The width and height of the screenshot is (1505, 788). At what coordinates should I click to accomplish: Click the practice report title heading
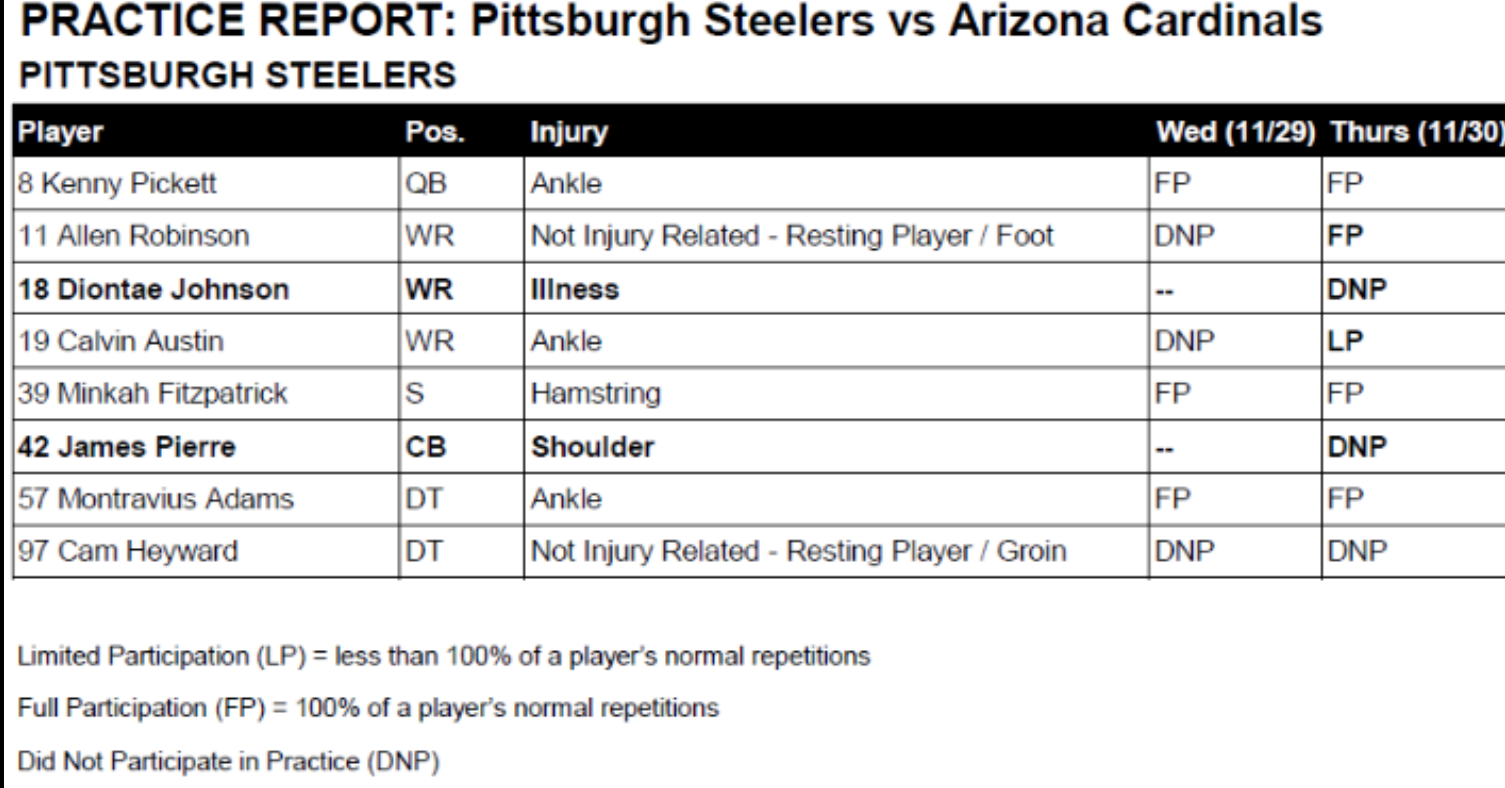(660, 27)
